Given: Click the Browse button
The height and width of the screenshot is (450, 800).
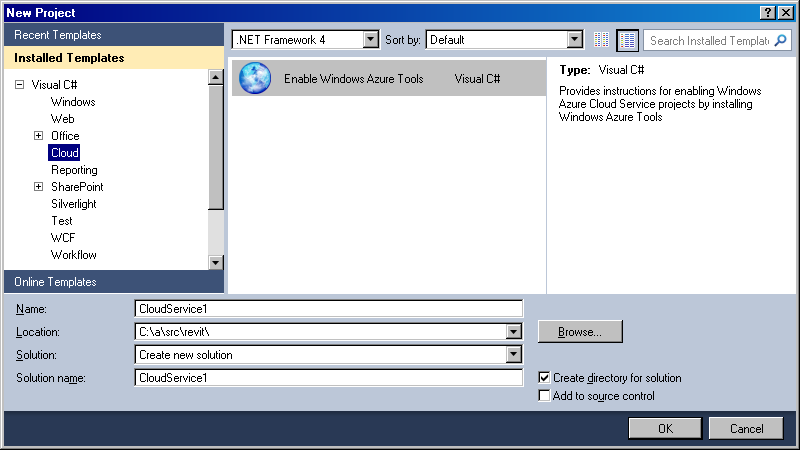Looking at the screenshot, I should pos(580,331).
